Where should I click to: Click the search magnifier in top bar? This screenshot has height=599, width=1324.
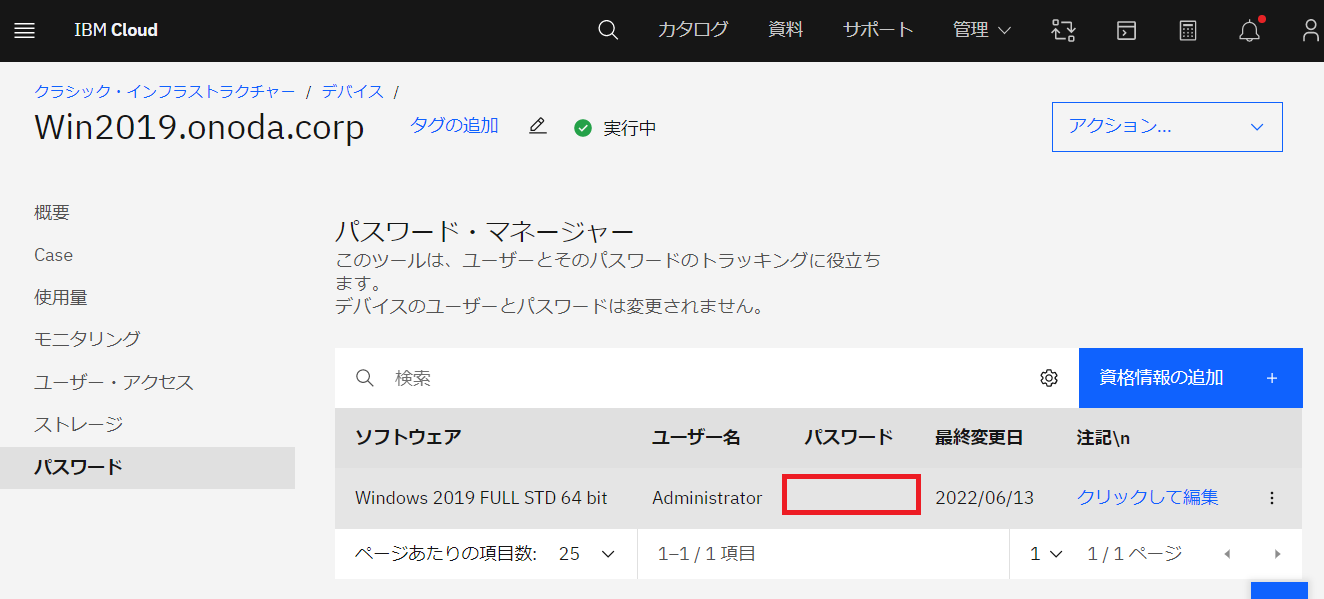pyautogui.click(x=608, y=30)
